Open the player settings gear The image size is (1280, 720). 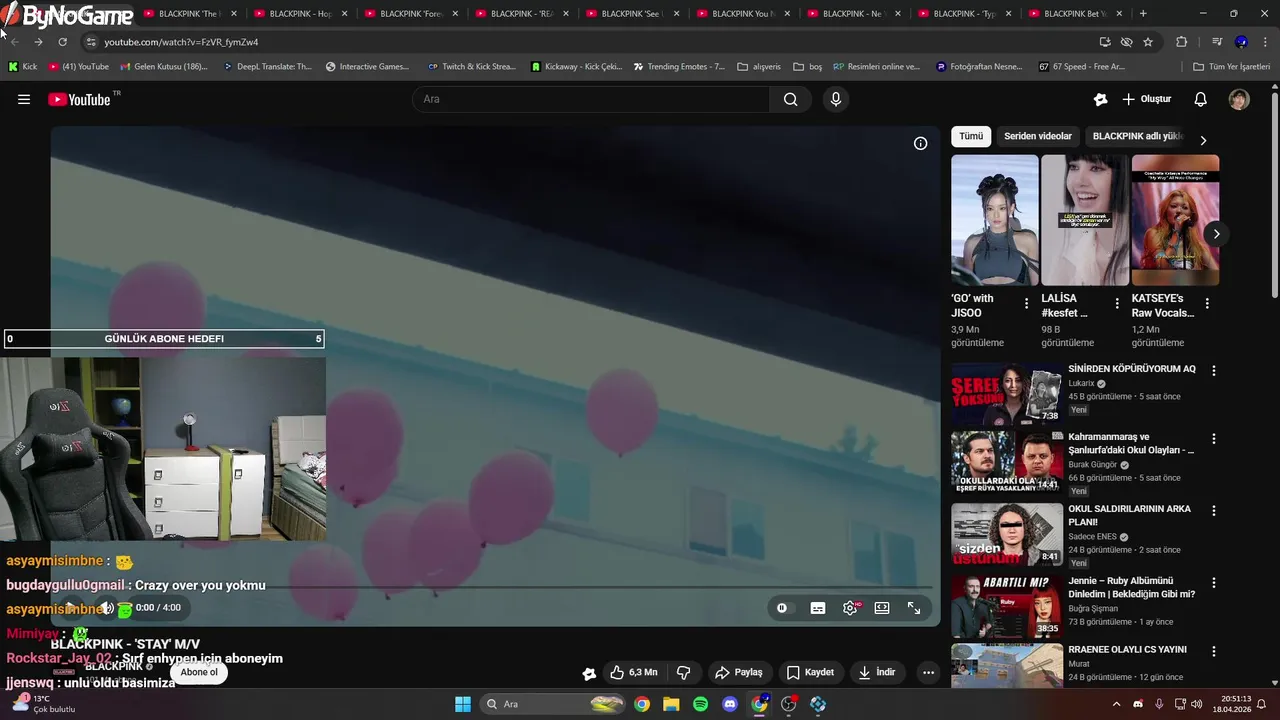point(850,608)
